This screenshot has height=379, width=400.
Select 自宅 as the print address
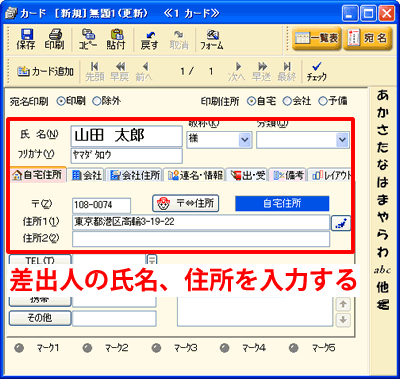coord(251,101)
